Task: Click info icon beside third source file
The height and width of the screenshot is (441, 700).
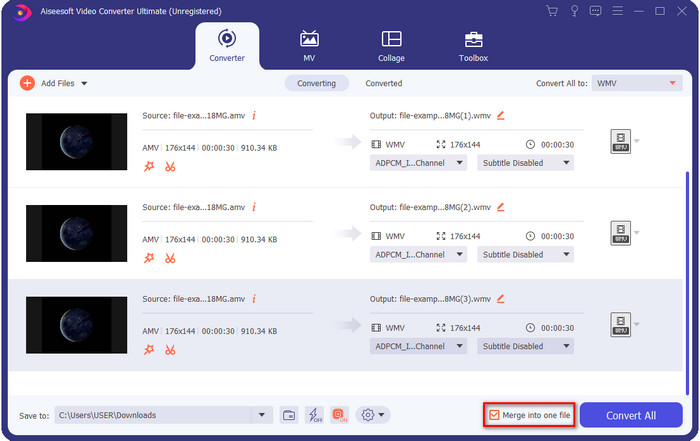Action: [254, 298]
